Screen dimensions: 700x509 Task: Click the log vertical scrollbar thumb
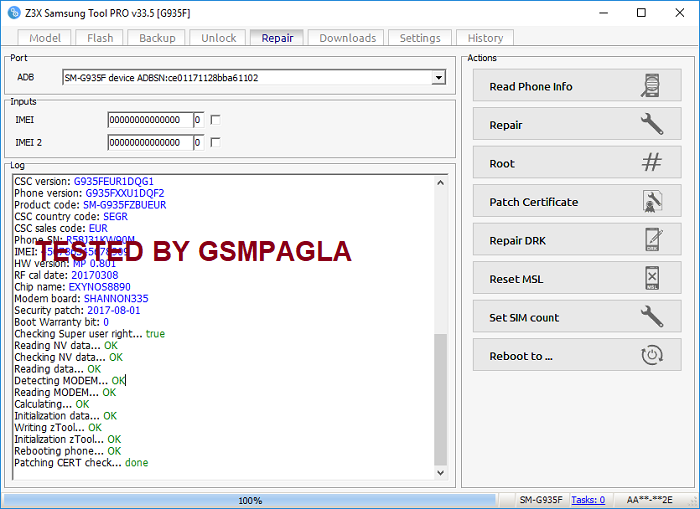coord(440,400)
